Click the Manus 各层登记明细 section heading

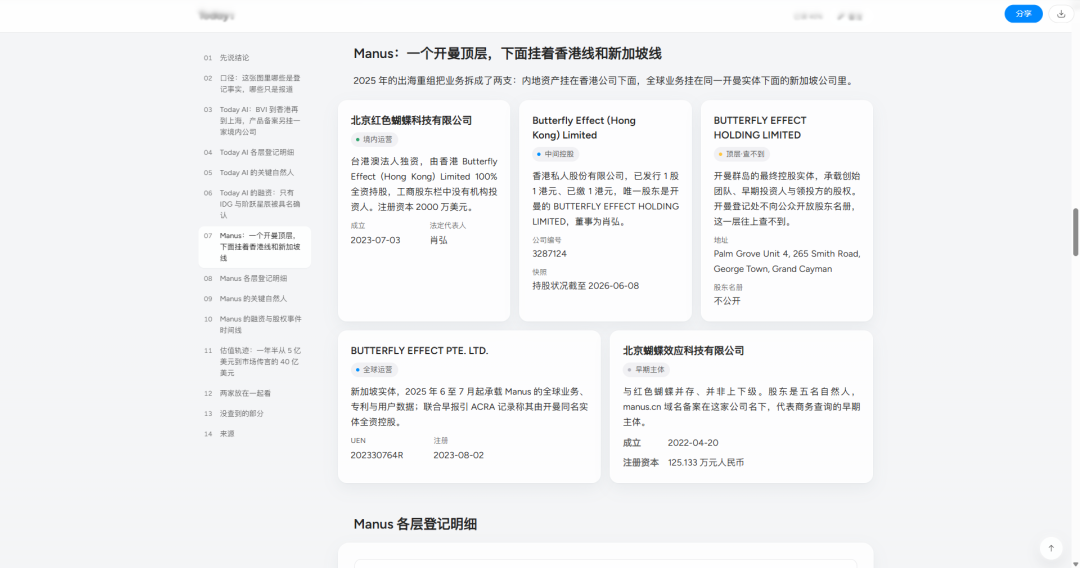pyautogui.click(x=415, y=524)
